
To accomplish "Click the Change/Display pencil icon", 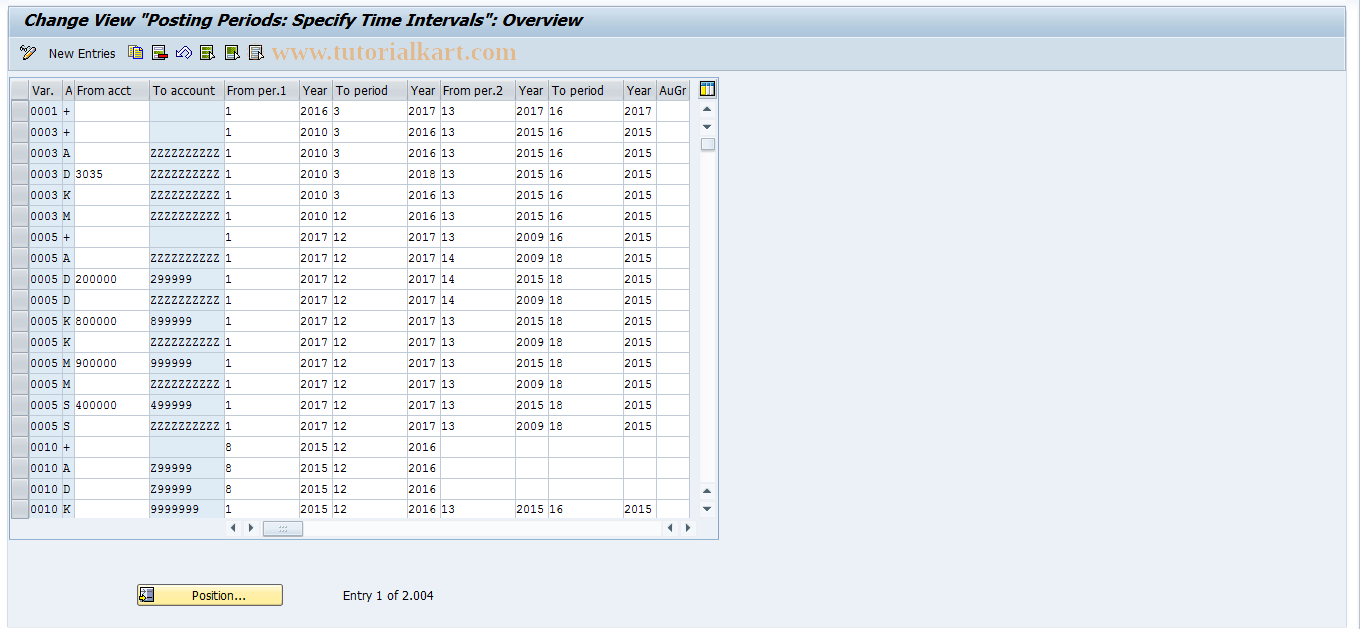I will [27, 53].
